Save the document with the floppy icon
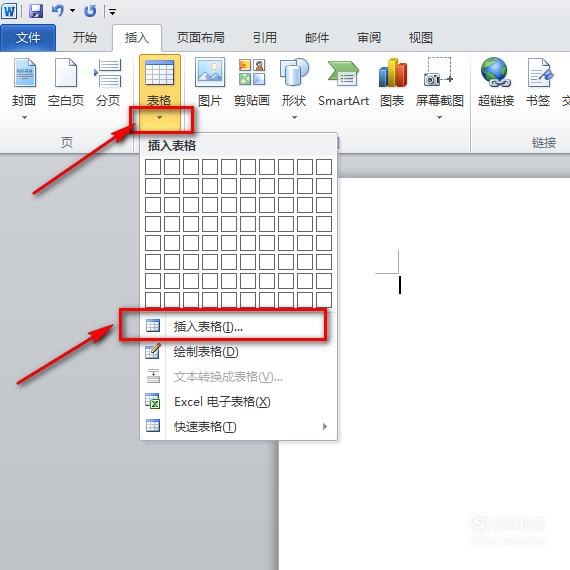This screenshot has height=570, width=570. [x=36, y=11]
